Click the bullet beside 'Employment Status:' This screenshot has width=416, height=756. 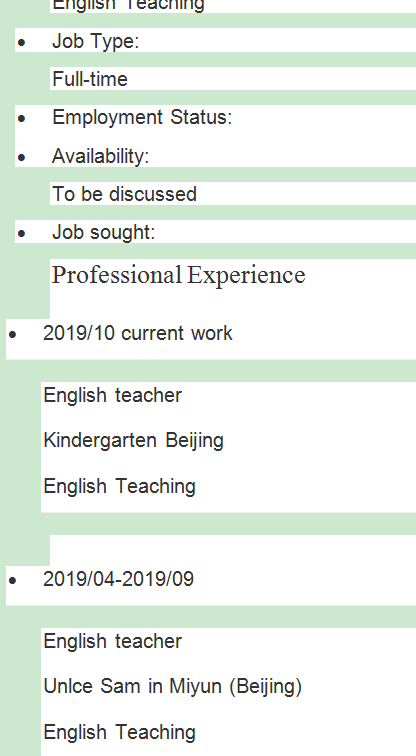pos(21,119)
